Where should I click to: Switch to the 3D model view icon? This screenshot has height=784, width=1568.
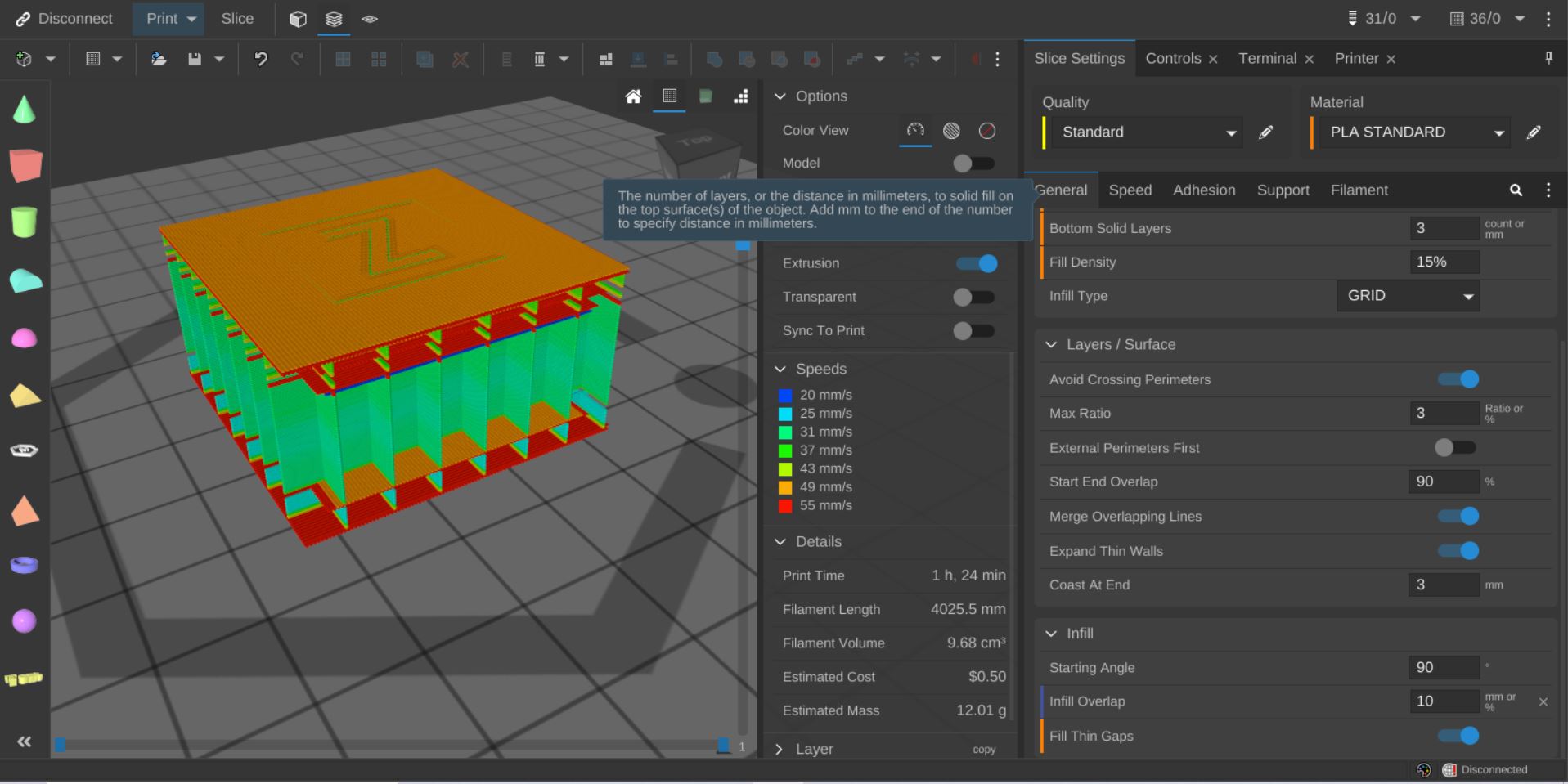[x=298, y=19]
